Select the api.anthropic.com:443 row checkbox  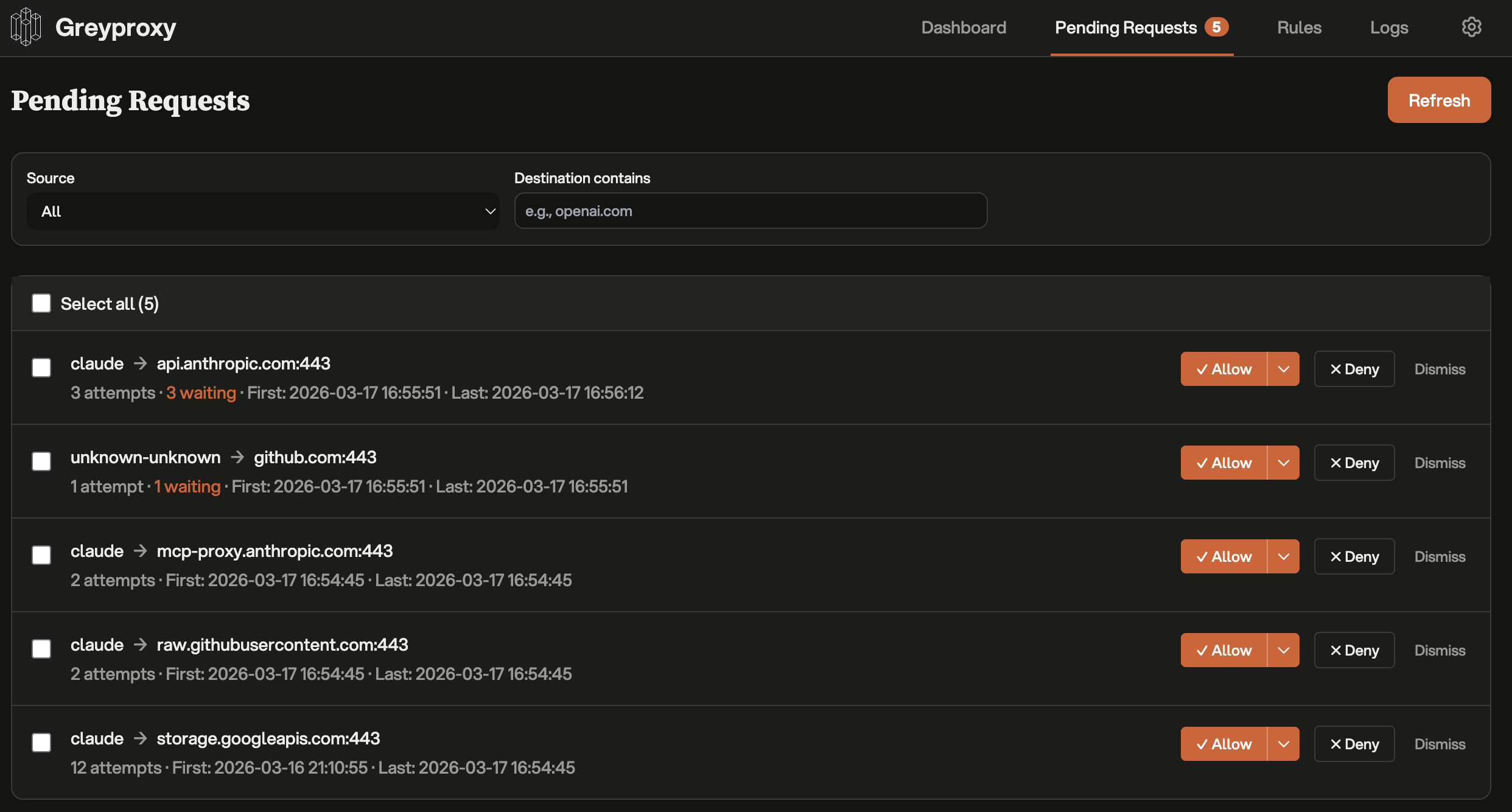[41, 368]
